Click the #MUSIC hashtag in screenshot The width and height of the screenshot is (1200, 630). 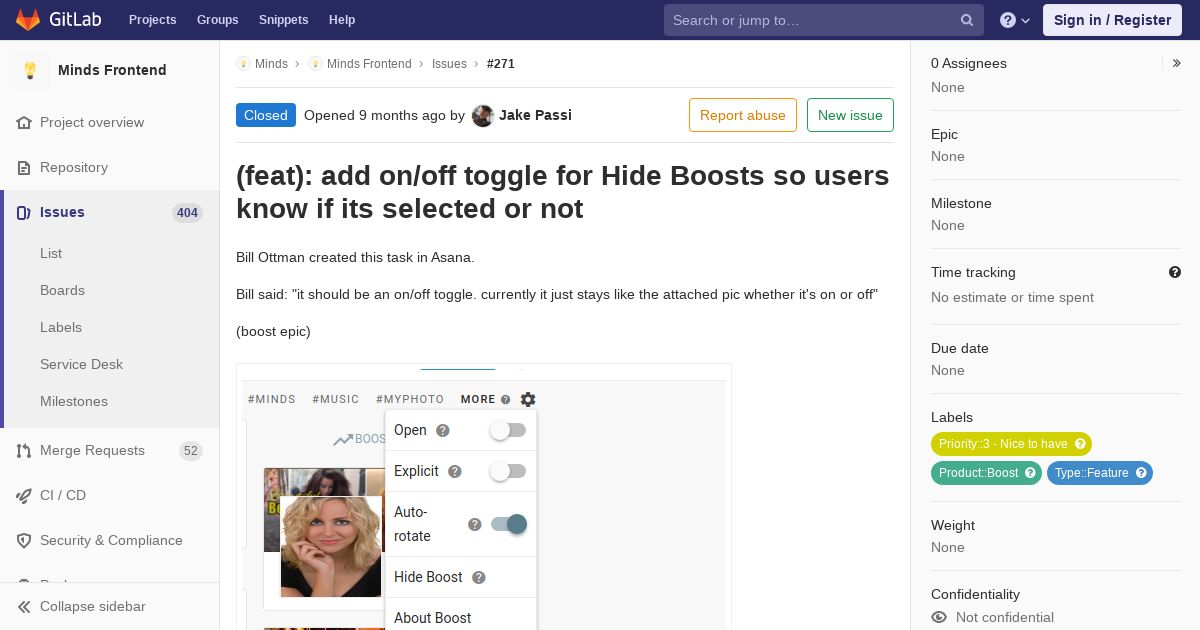click(x=336, y=399)
